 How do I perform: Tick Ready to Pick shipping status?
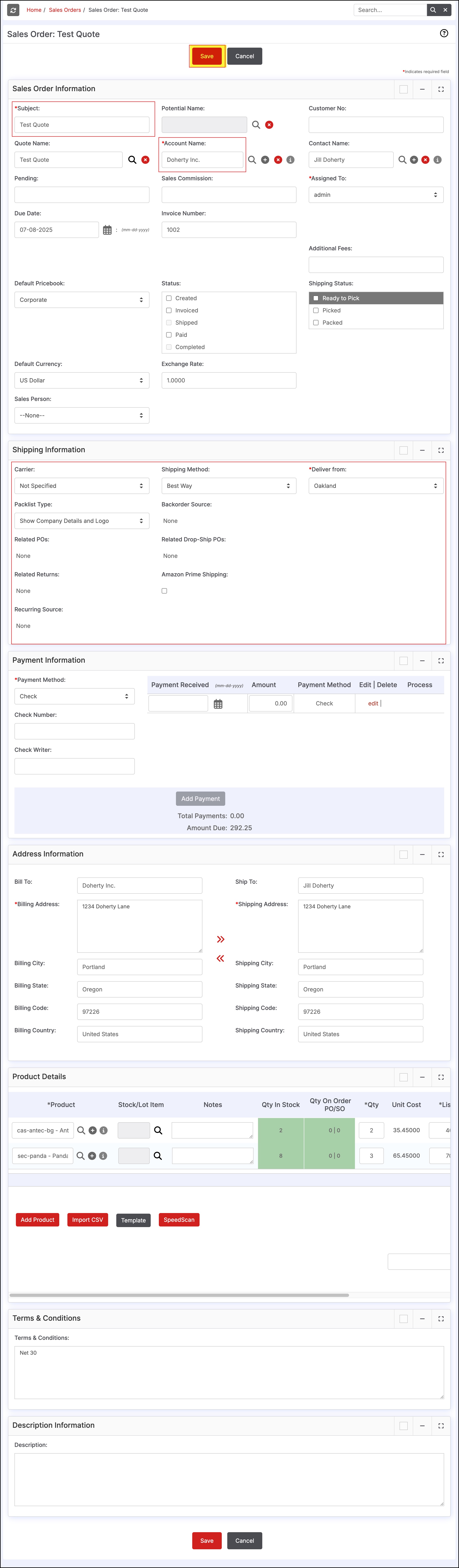[x=316, y=298]
